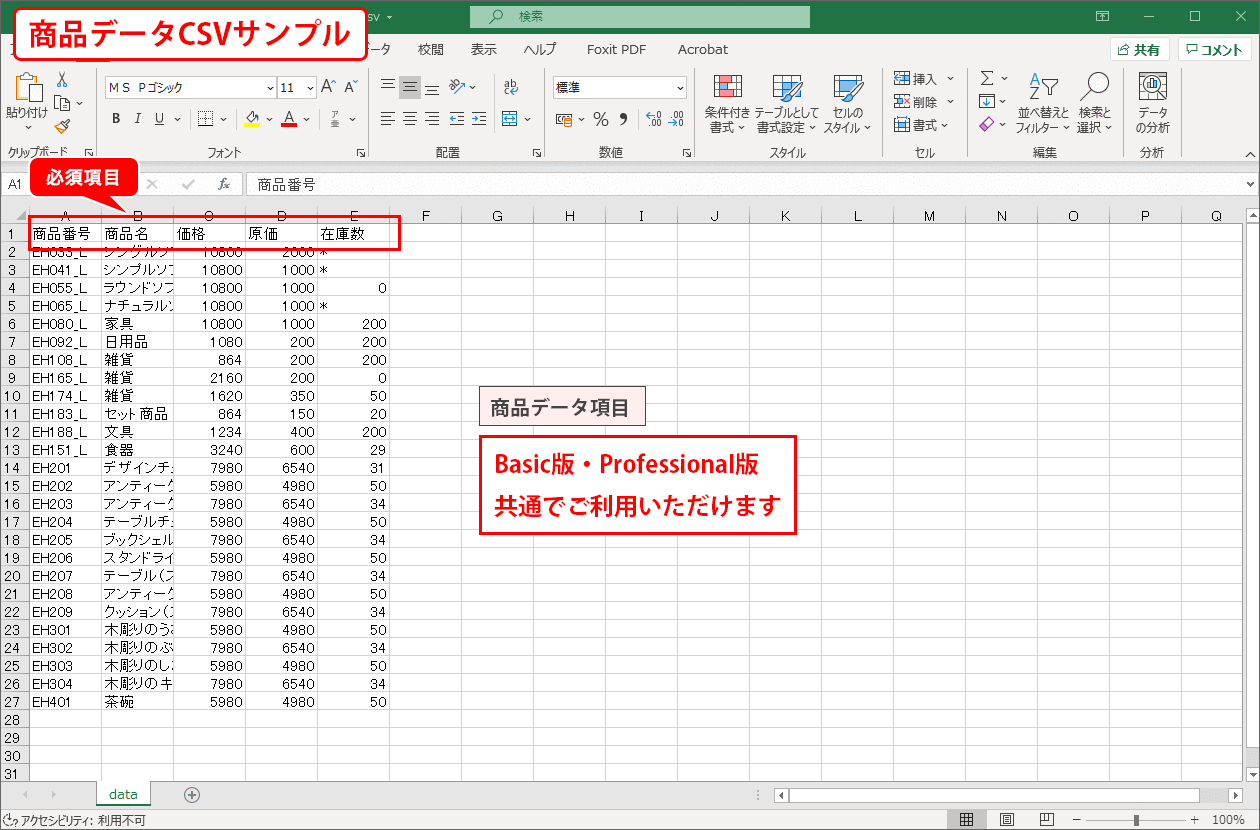Click the Wrap Text icon
1260x830 pixels.
point(511,87)
